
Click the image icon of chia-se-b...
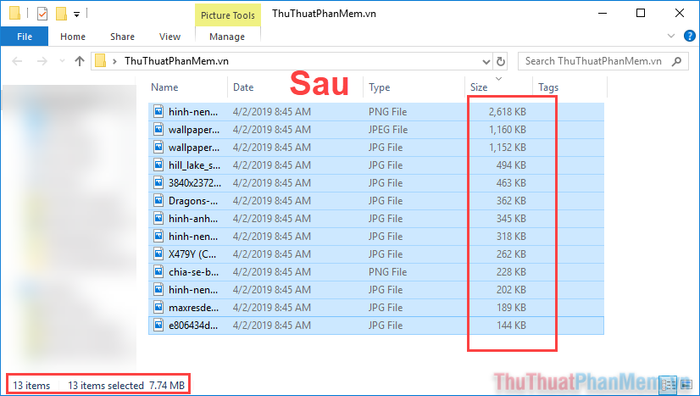[x=158, y=271]
